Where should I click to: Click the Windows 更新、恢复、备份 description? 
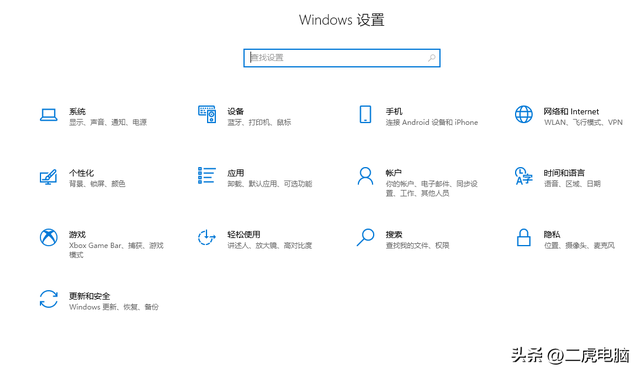click(114, 307)
